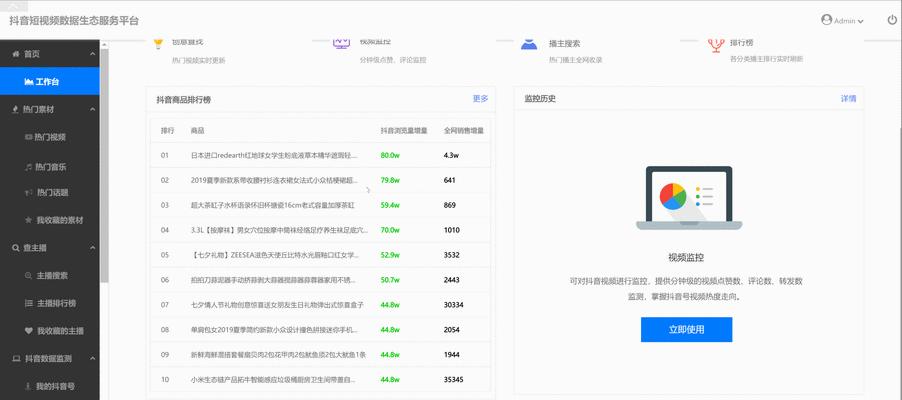Click the power logout icon
The height and width of the screenshot is (400, 902).
click(x=892, y=19)
